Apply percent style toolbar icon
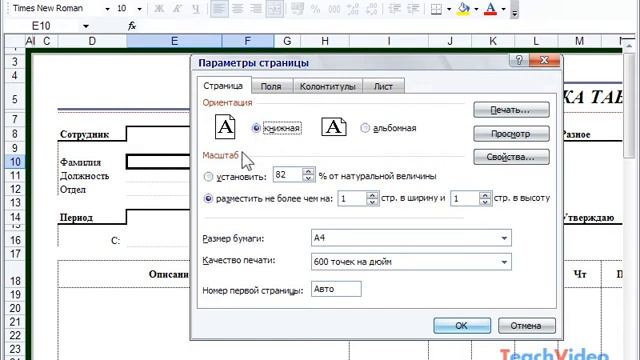This screenshot has height=360, width=640. tap(316, 9)
